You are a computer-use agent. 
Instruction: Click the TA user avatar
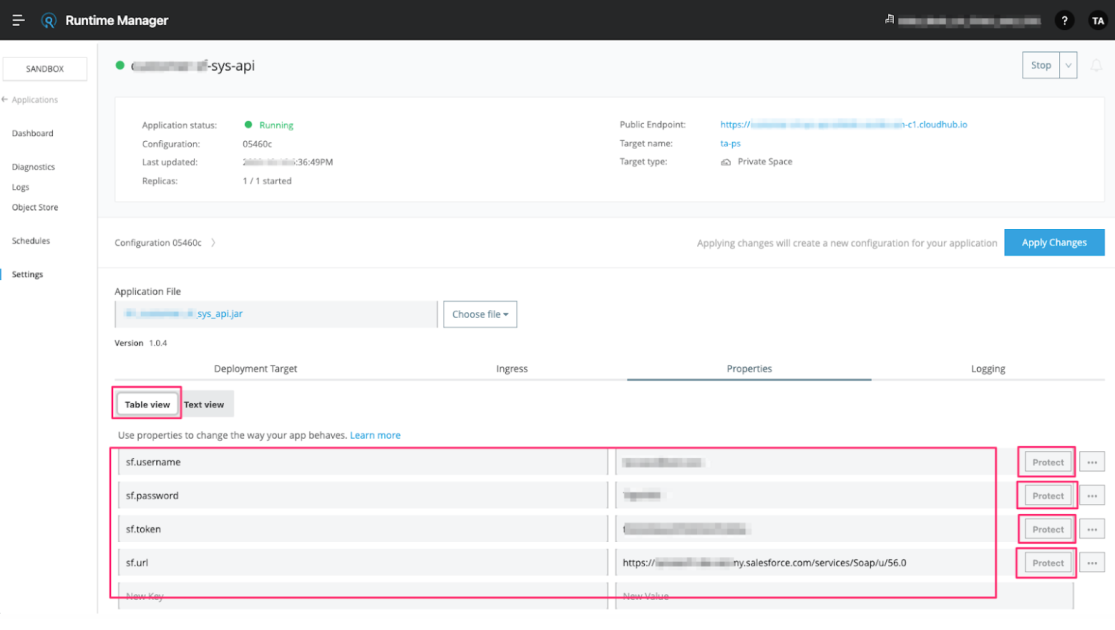[1097, 20]
